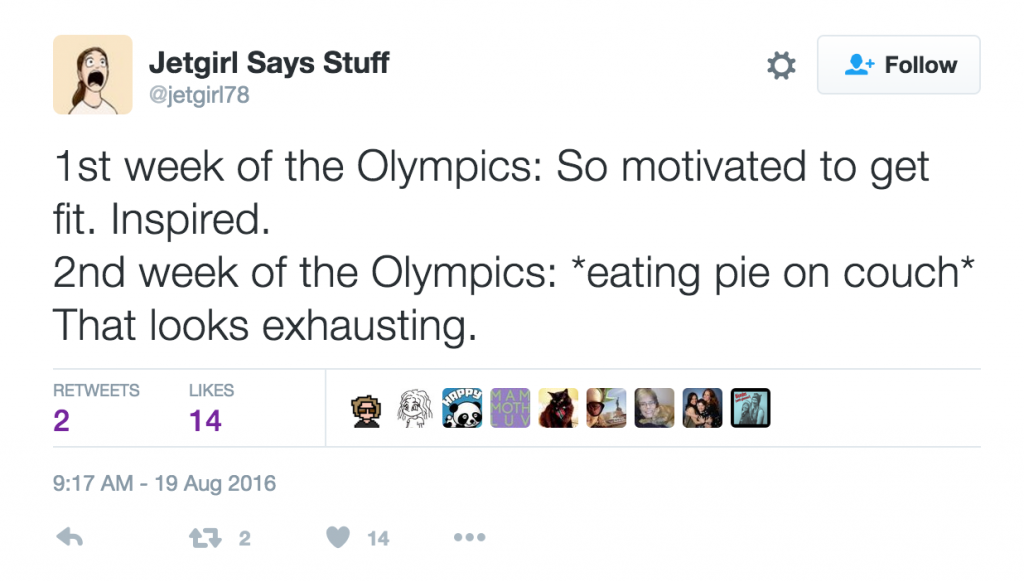1024x582 pixels.
Task: Click the pixel-art sunglasses avatar
Action: [x=366, y=408]
